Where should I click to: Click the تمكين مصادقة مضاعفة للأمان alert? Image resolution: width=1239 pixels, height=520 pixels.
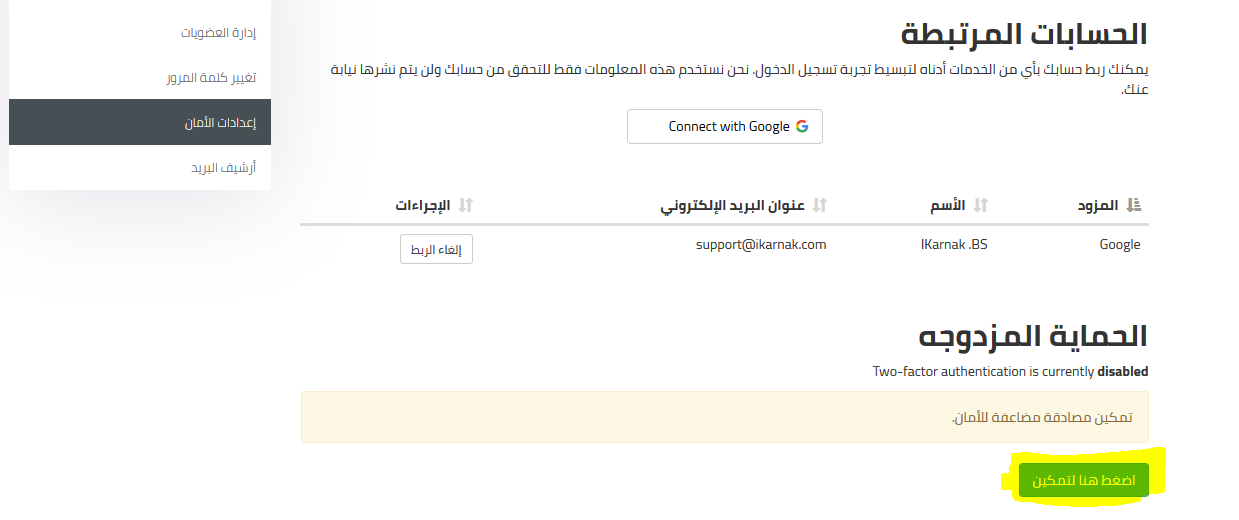point(725,416)
